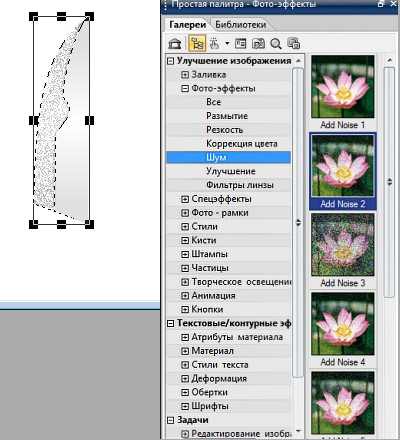Expand the Заливка node
The image size is (400, 440).
coord(185,75)
